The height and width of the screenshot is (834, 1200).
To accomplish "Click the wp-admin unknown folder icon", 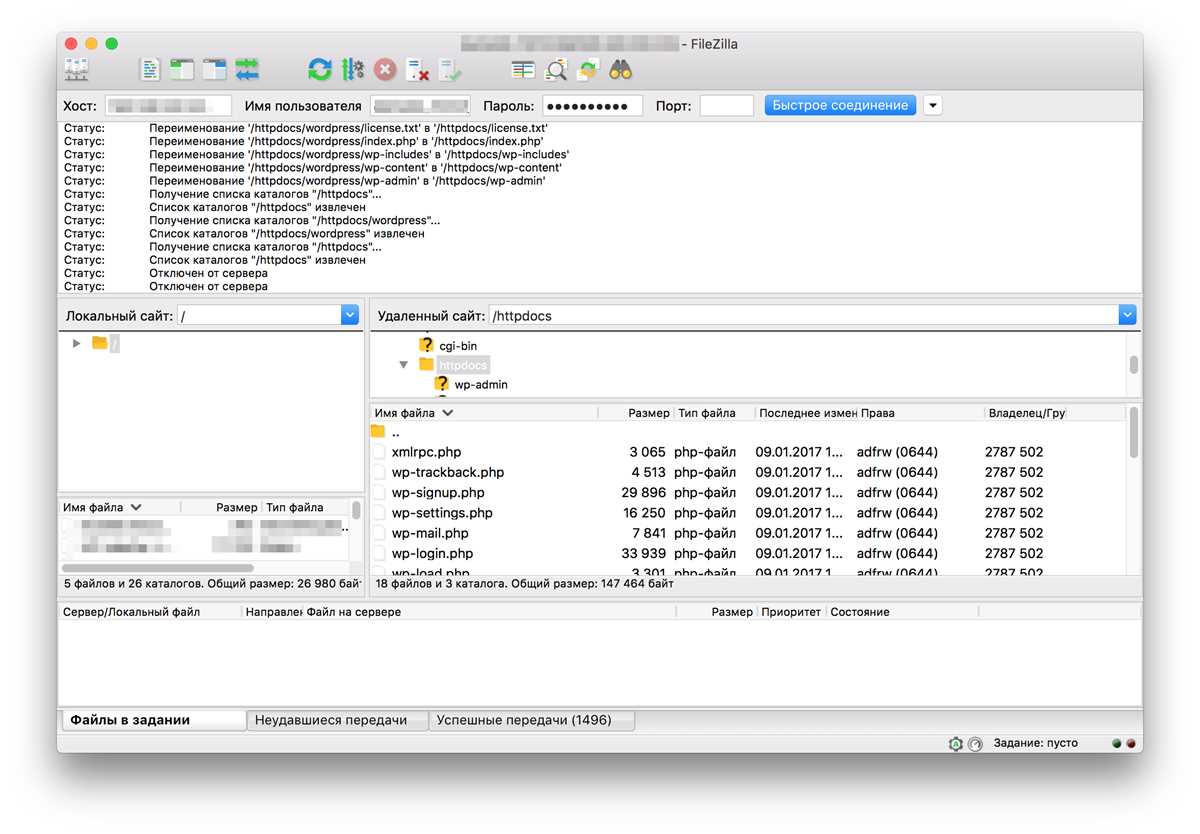I will 441,383.
